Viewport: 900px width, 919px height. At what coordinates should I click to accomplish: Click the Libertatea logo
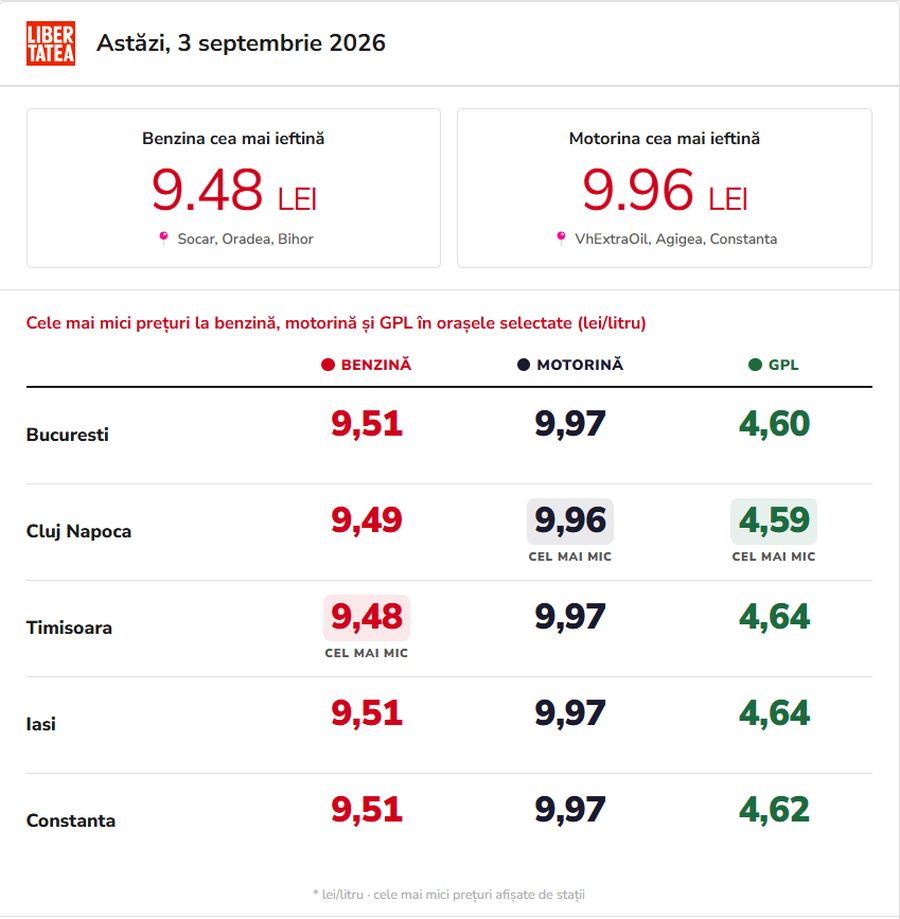pos(50,43)
